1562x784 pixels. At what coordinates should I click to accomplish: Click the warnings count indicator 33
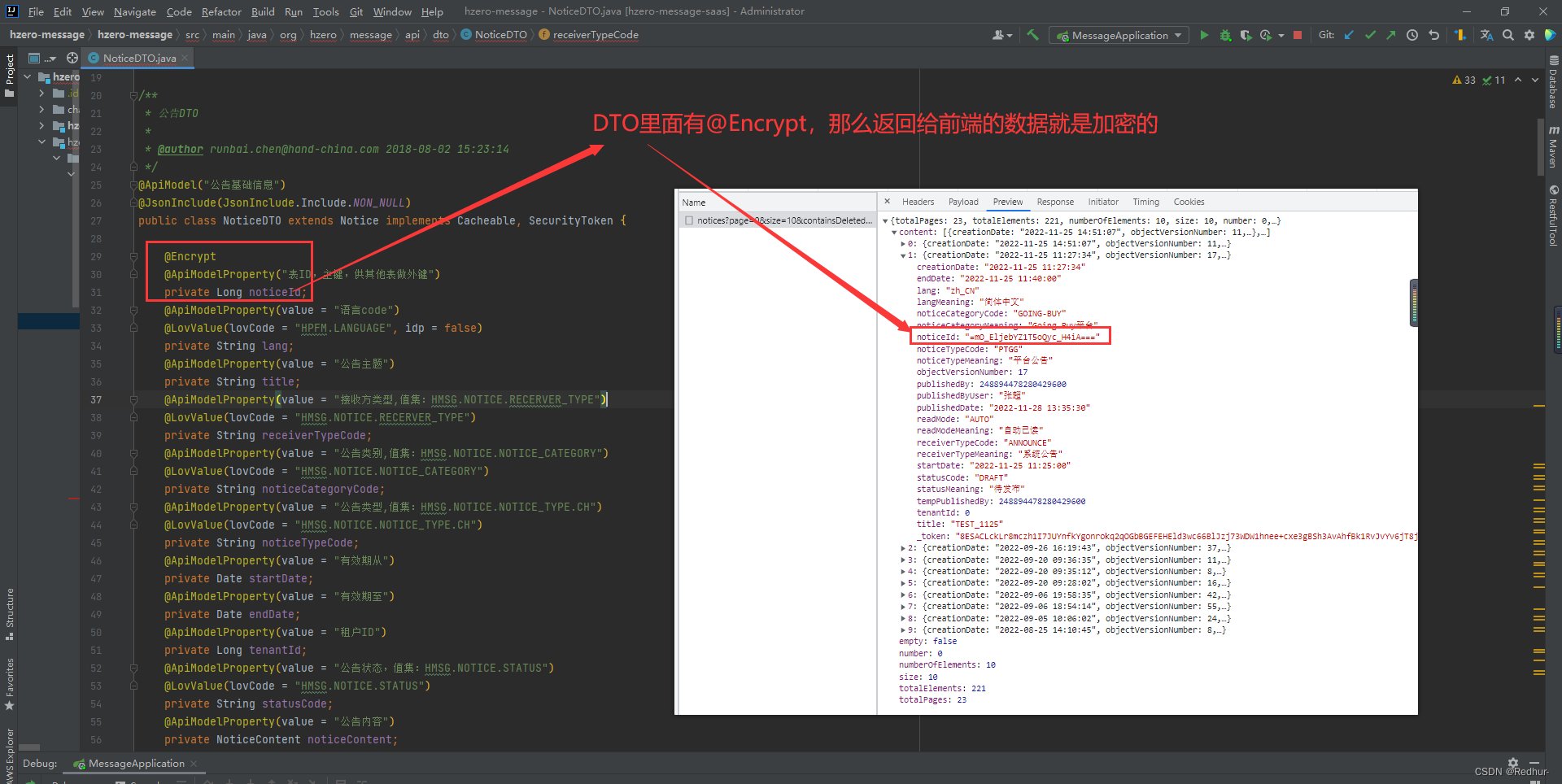[1464, 80]
